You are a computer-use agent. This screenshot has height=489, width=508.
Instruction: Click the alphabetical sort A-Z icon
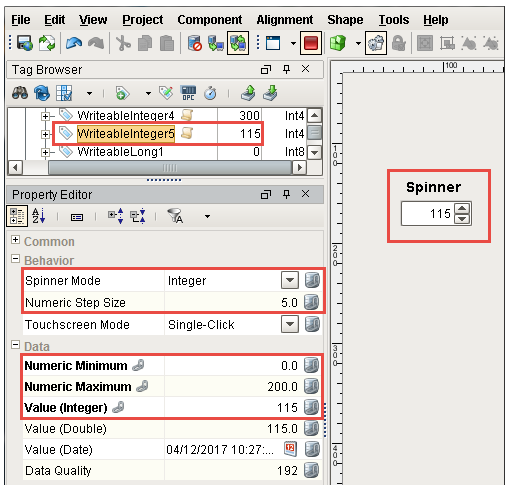pyautogui.click(x=38, y=216)
